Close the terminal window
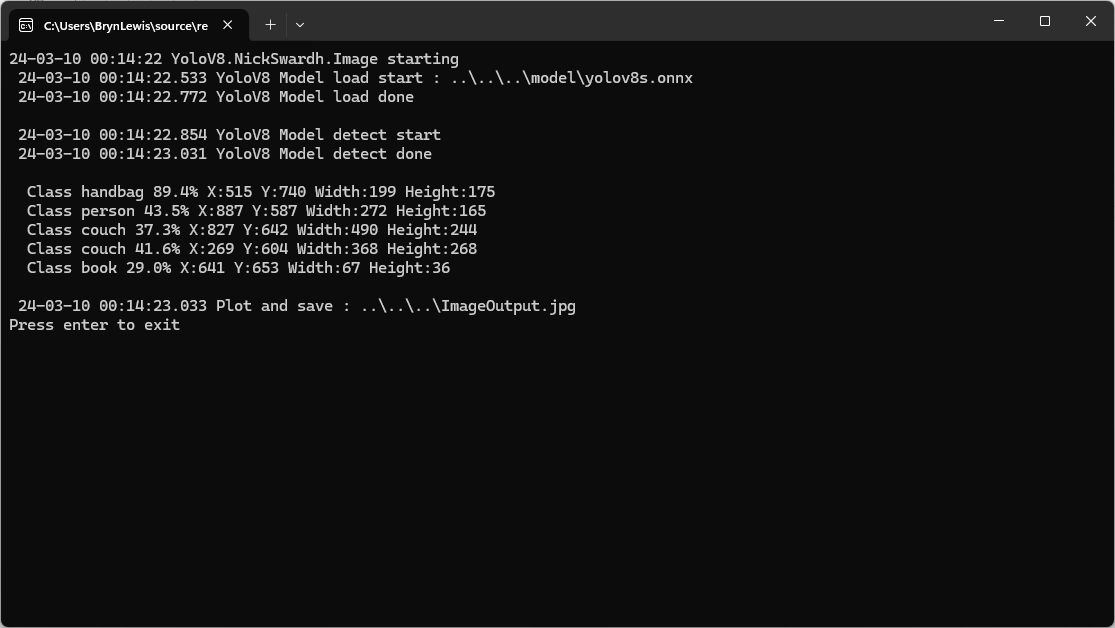The height and width of the screenshot is (628, 1115). [1091, 21]
